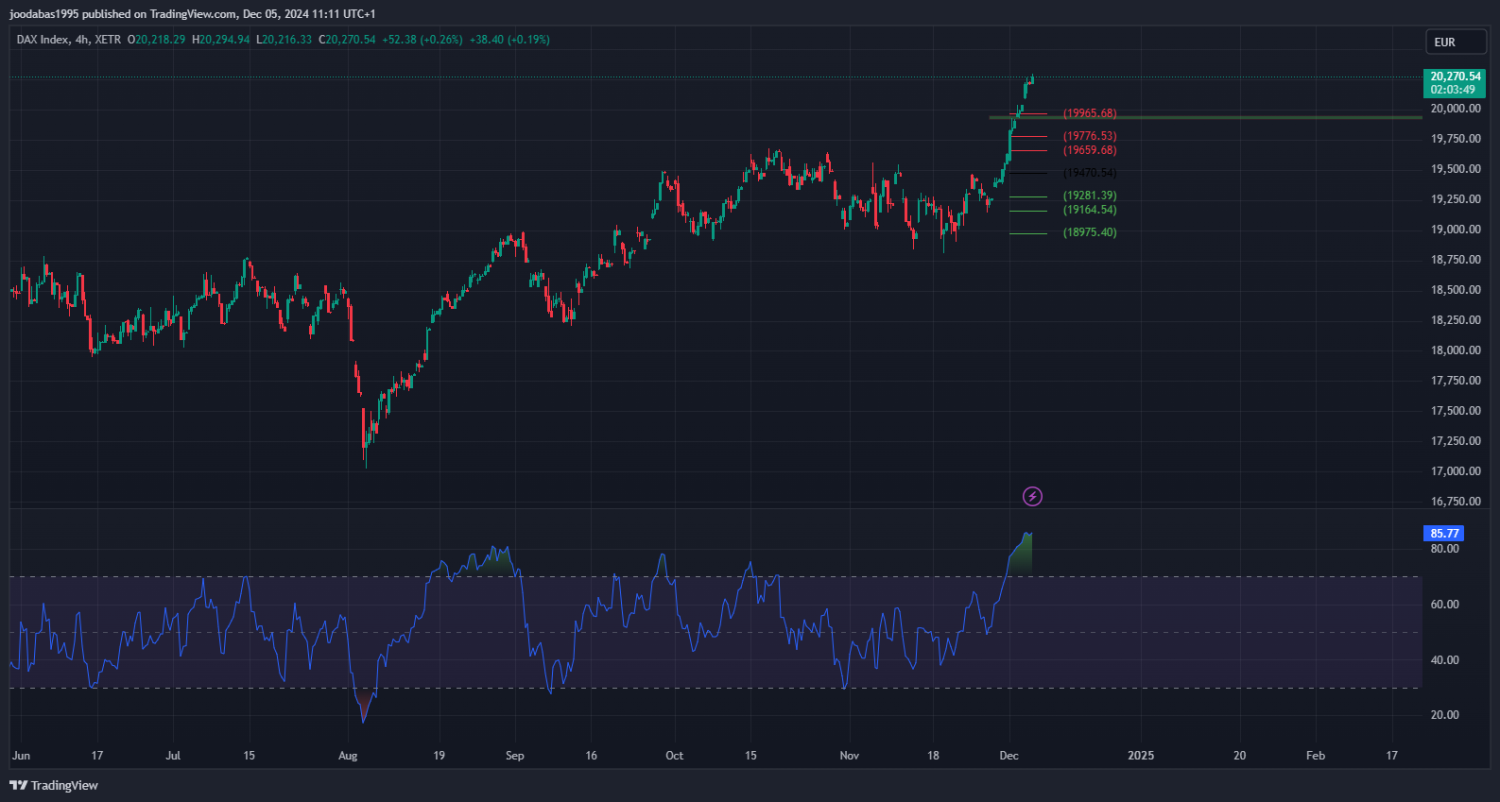
Task: Click the DAX Index symbol title
Action: pos(43,39)
